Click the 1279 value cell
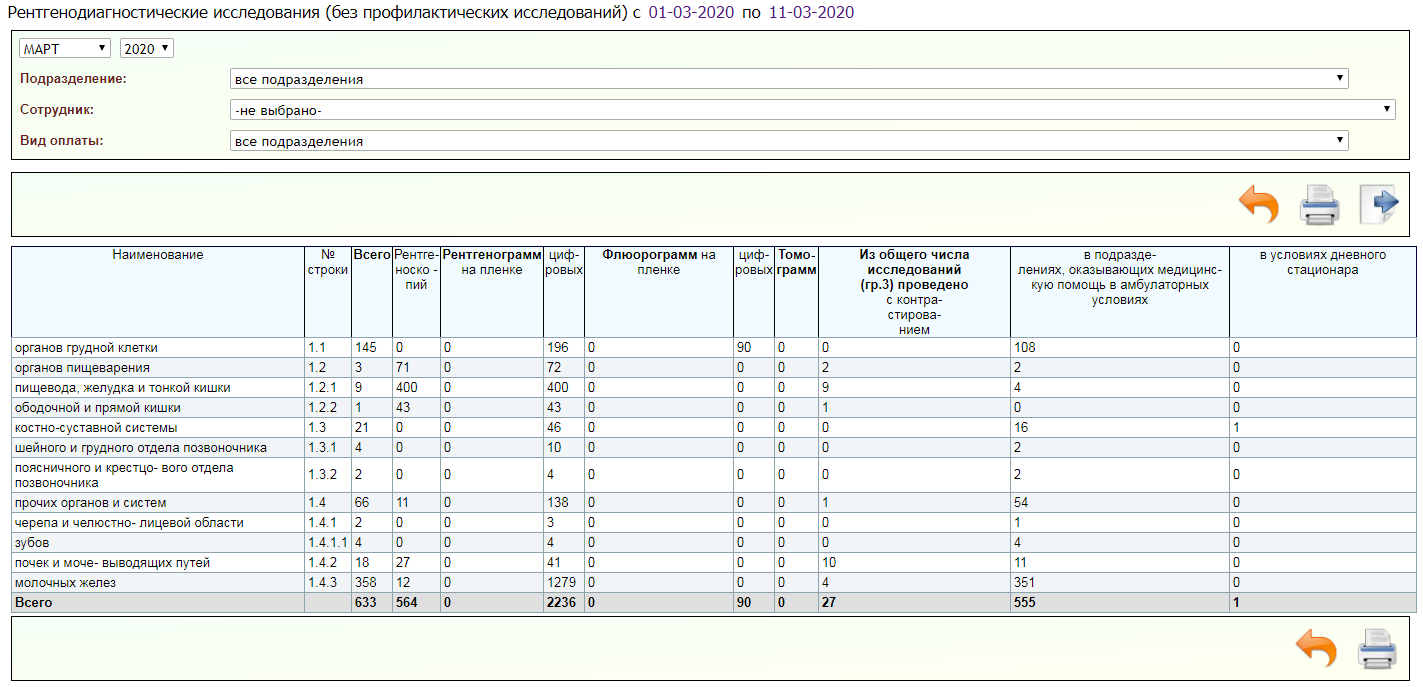 563,583
